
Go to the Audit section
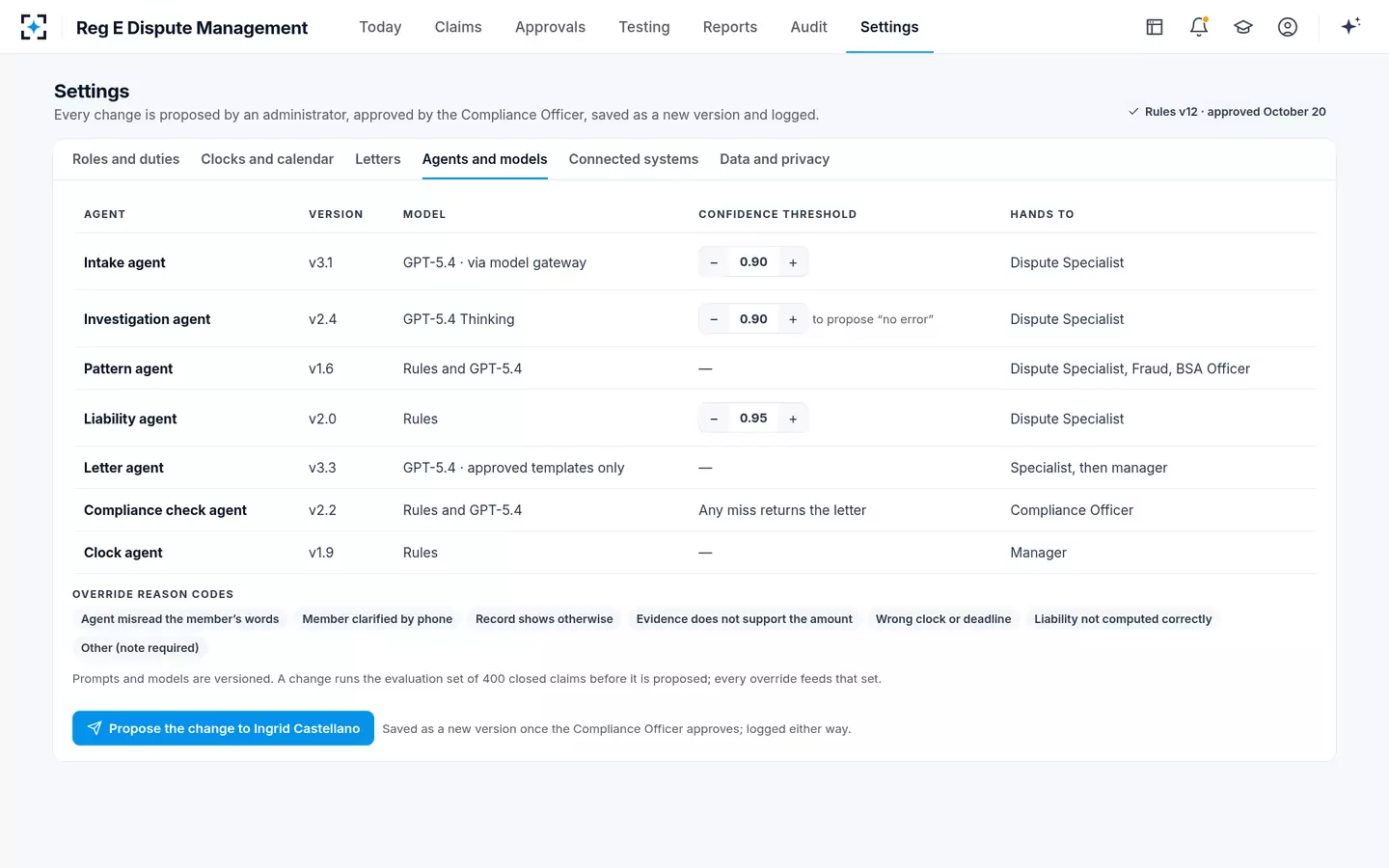(x=808, y=27)
